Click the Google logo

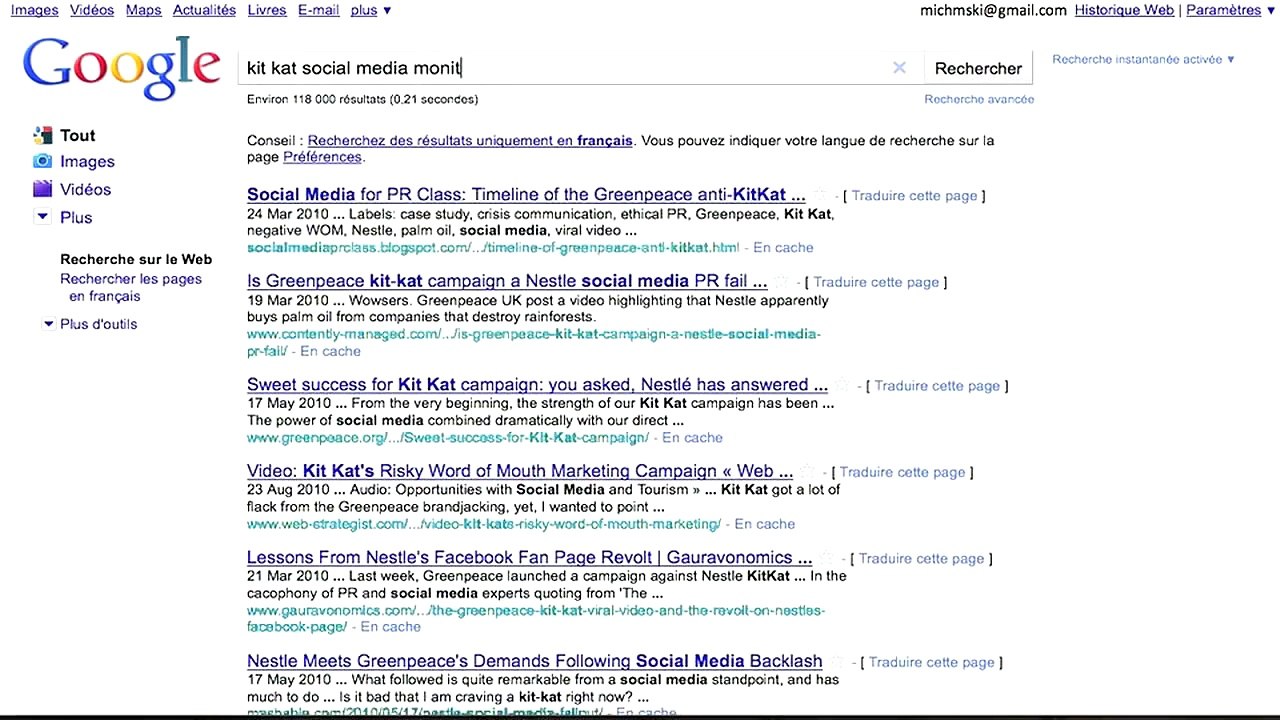coord(121,67)
